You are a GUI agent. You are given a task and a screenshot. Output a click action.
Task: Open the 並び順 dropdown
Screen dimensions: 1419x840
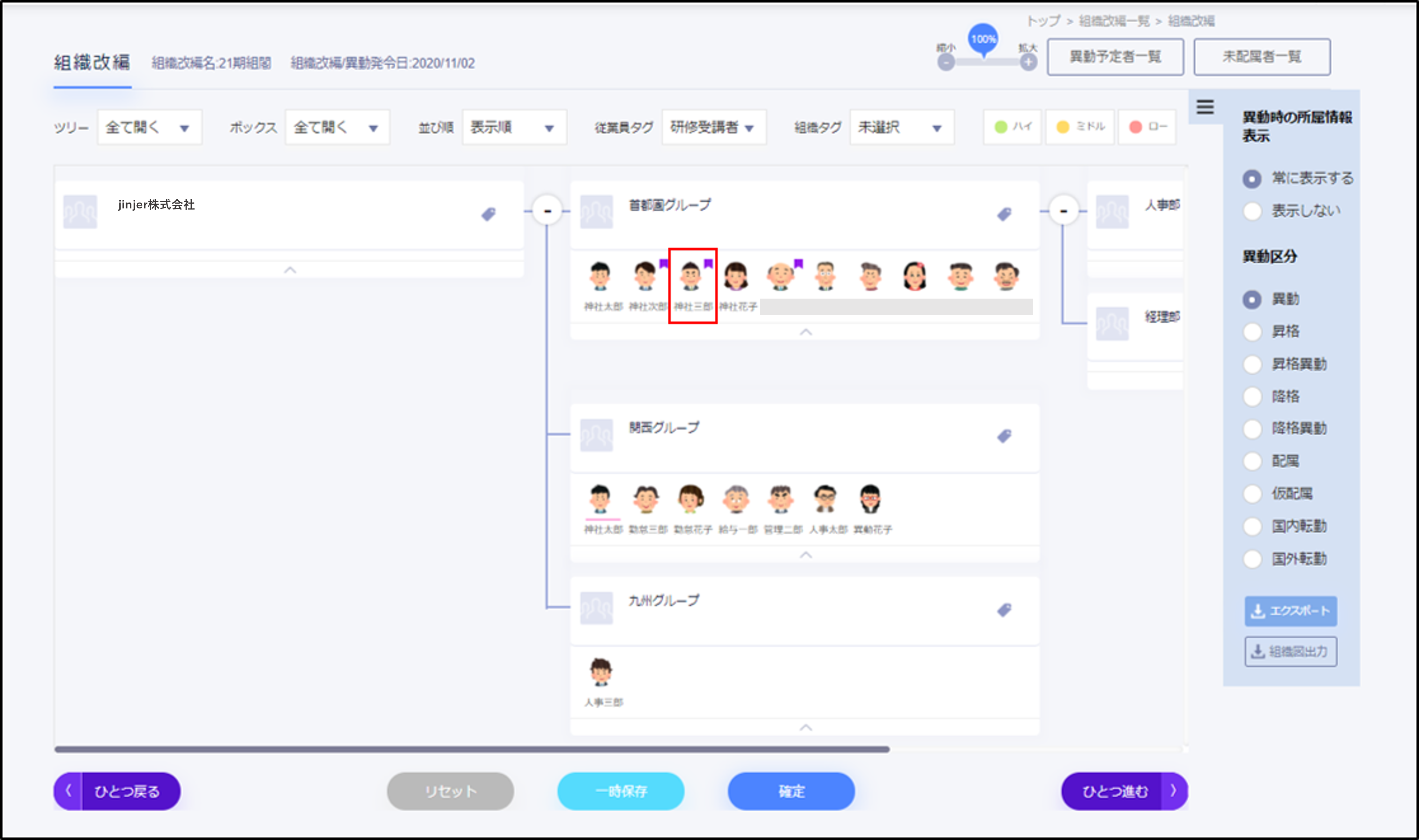click(514, 127)
